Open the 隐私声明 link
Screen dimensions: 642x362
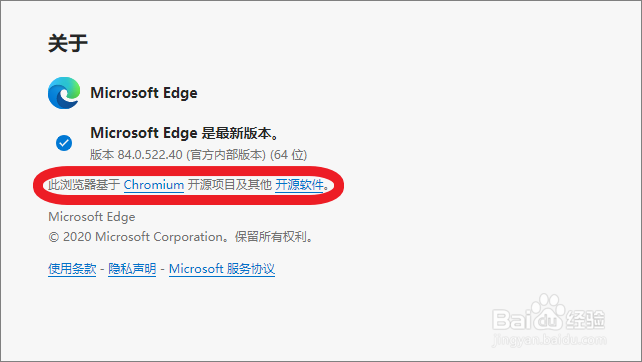(132, 269)
